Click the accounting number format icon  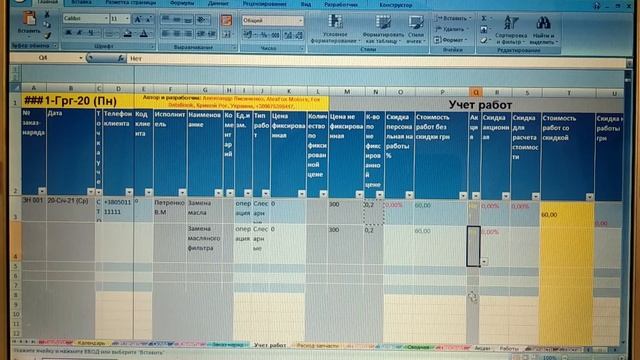tap(248, 36)
